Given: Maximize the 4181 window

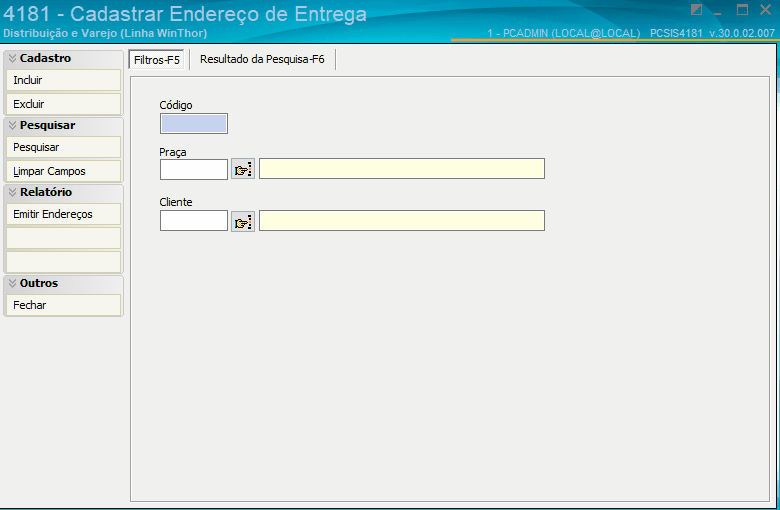Looking at the screenshot, I should point(742,9).
